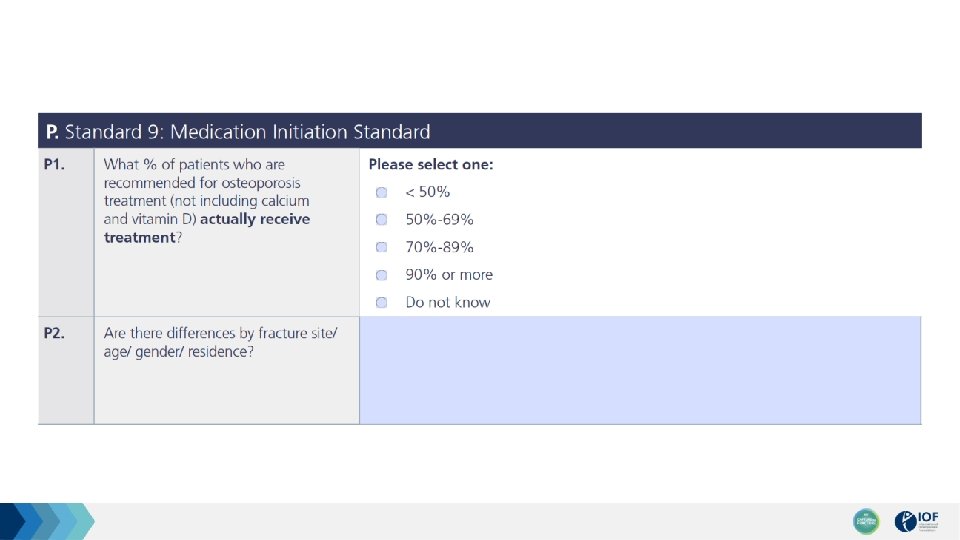Click the "P1." row label cell
This screenshot has width=960, height=540.
[x=66, y=233]
